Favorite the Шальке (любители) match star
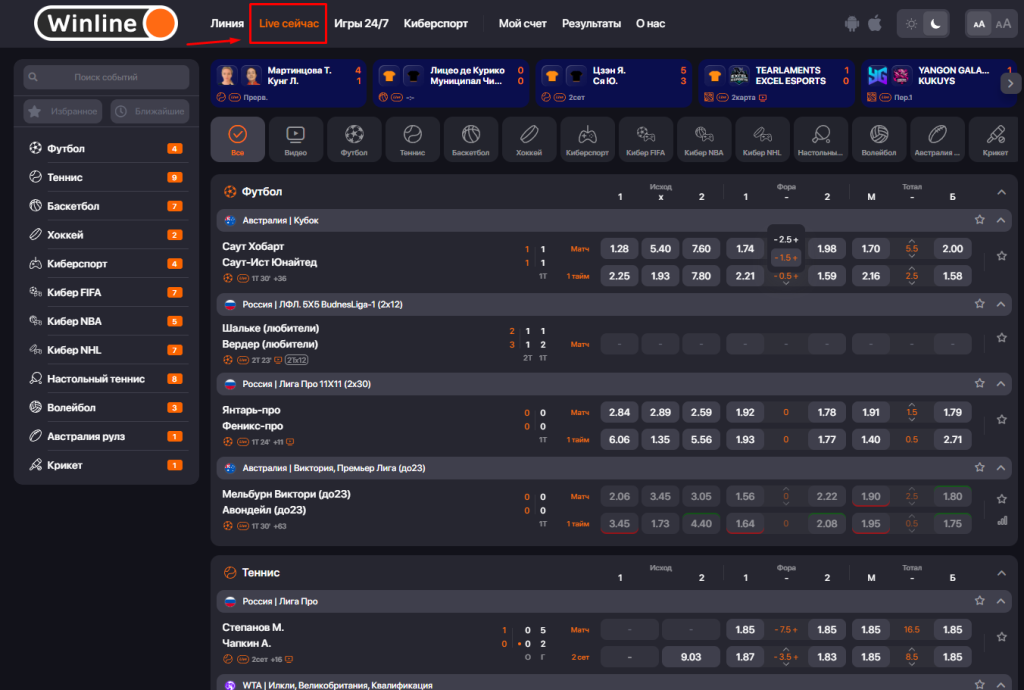The width and height of the screenshot is (1024, 690). pyautogui.click(x=1002, y=337)
